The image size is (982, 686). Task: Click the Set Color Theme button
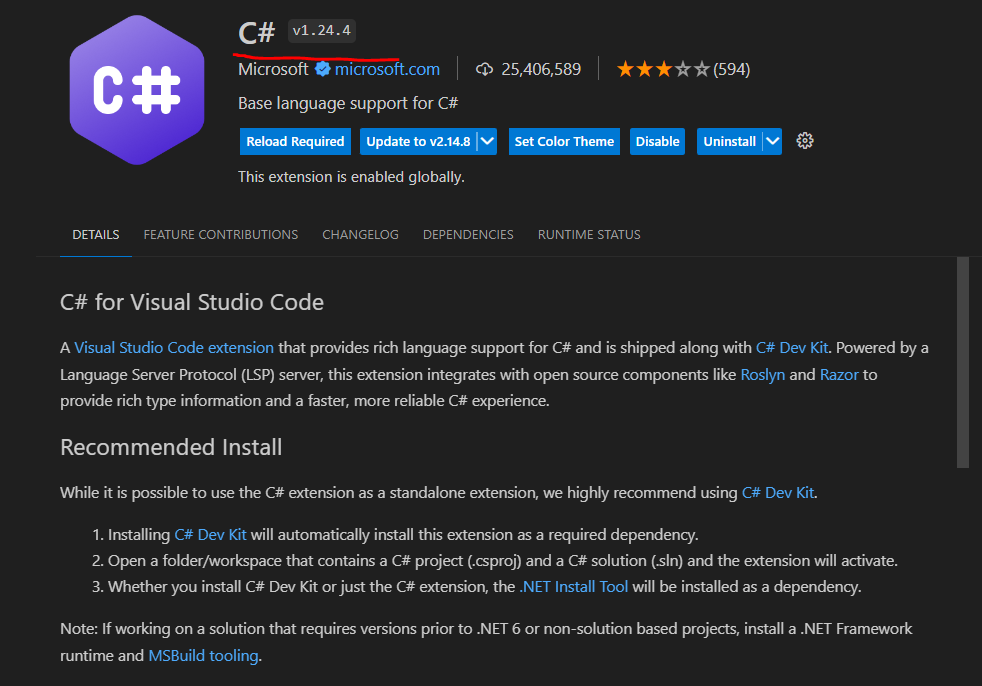pos(564,141)
